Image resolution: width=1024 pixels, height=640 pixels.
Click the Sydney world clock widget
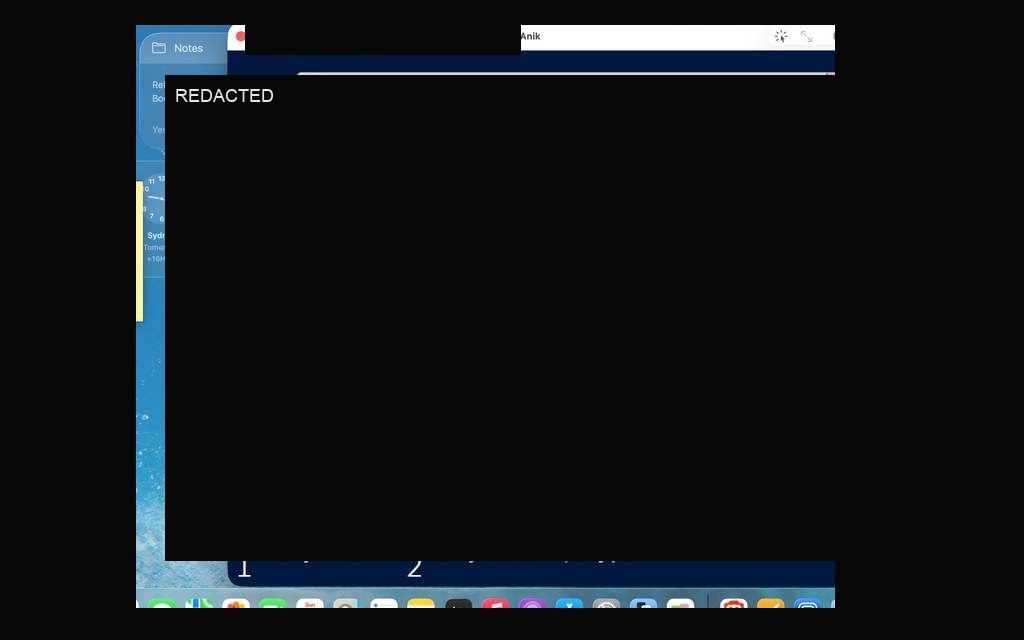[154, 219]
